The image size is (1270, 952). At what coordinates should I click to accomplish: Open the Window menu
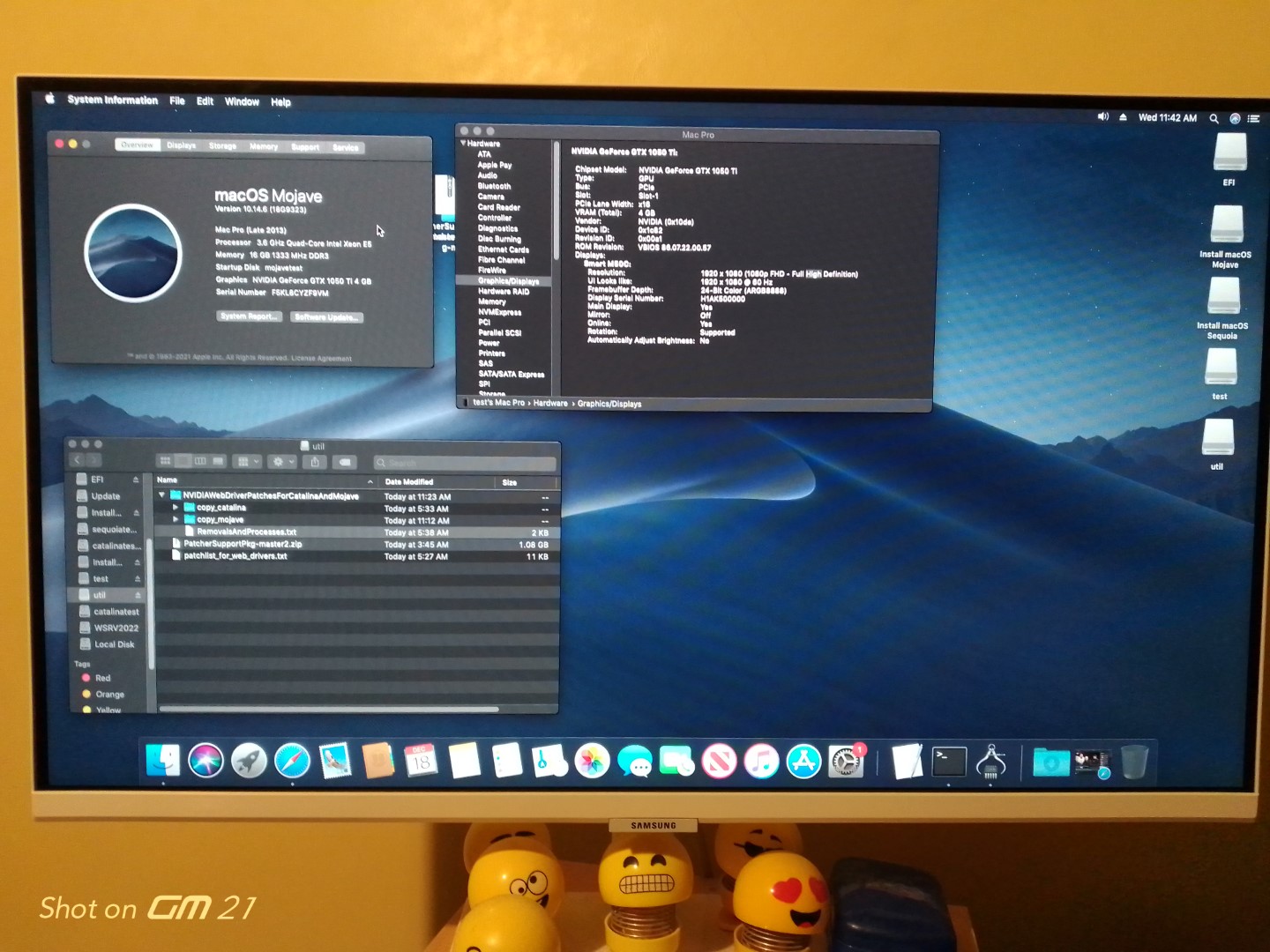pyautogui.click(x=242, y=101)
